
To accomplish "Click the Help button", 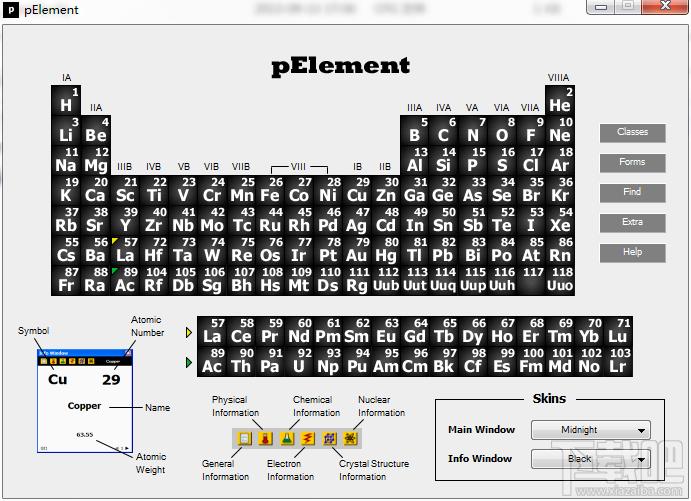I will 632,252.
